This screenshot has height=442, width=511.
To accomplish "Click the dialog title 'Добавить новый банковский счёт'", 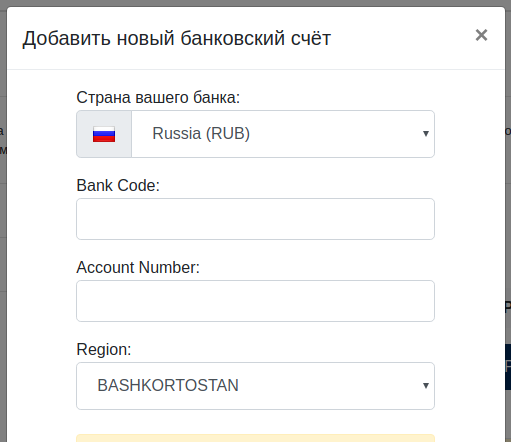I will point(176,38).
